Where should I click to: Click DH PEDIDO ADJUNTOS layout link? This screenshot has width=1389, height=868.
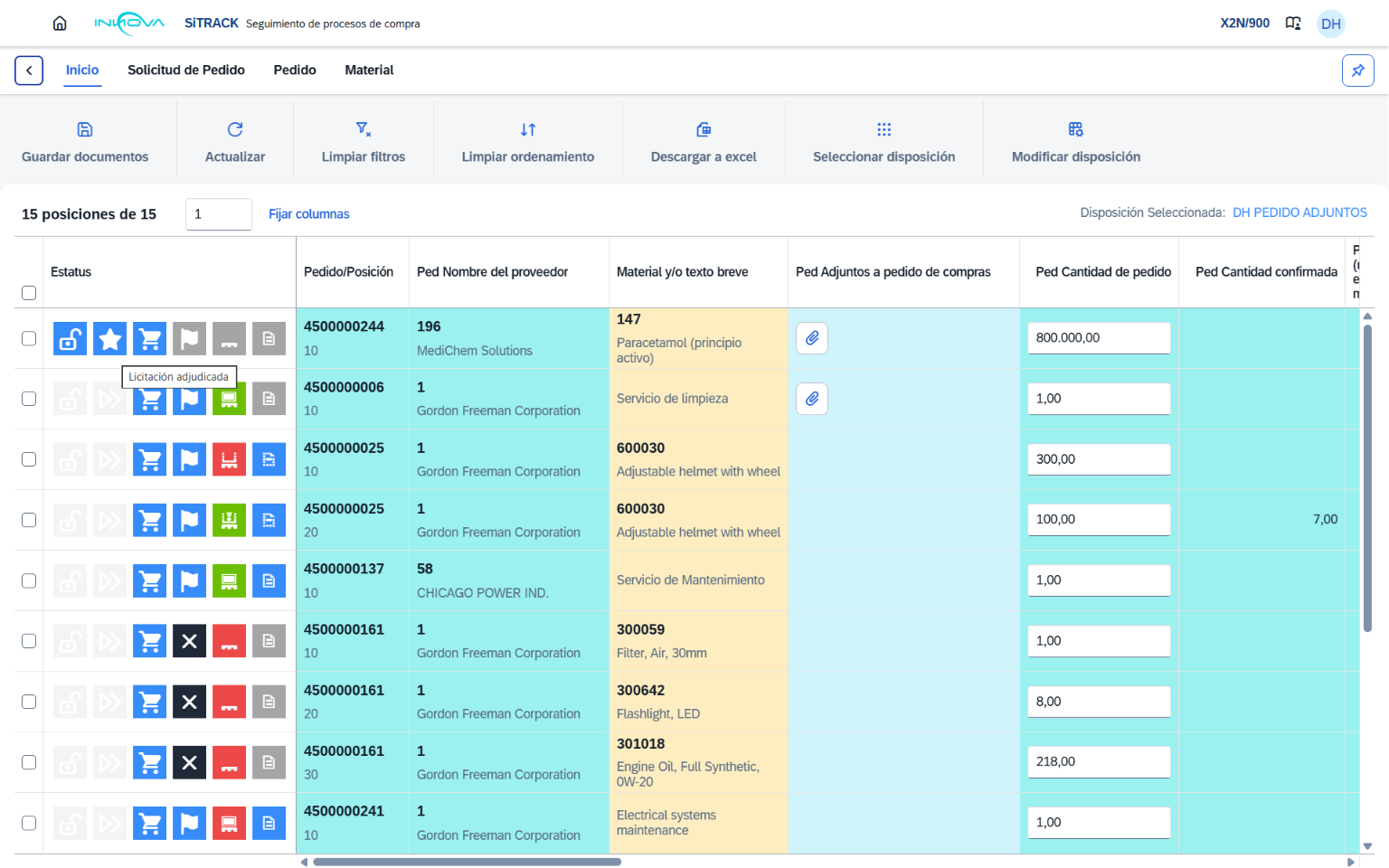[1299, 212]
